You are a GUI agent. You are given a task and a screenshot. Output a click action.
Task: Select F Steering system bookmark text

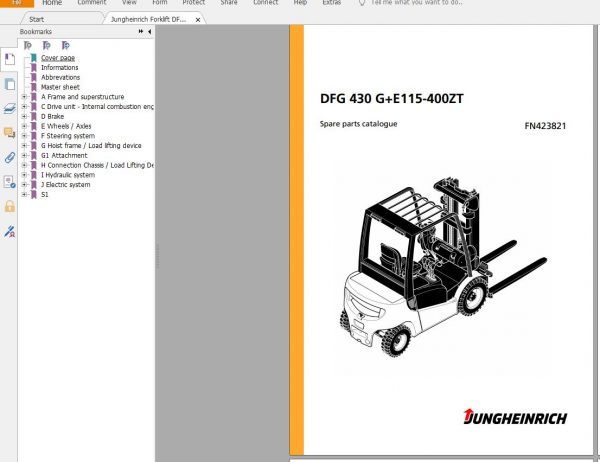point(68,136)
